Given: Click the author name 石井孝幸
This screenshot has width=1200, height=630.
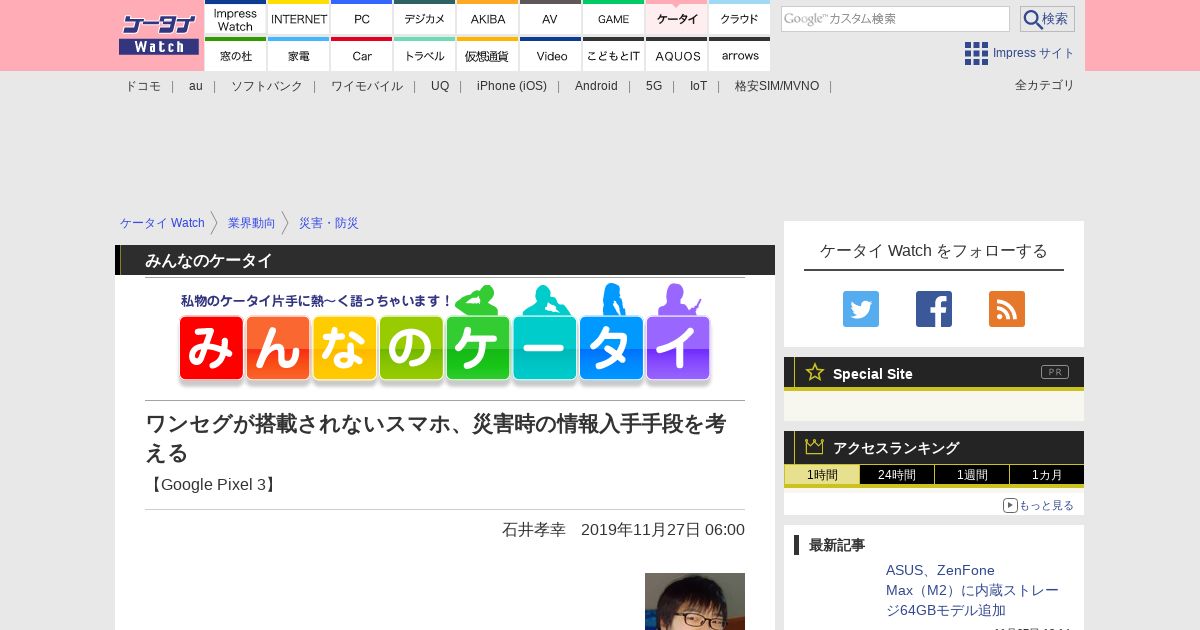Looking at the screenshot, I should [x=534, y=529].
